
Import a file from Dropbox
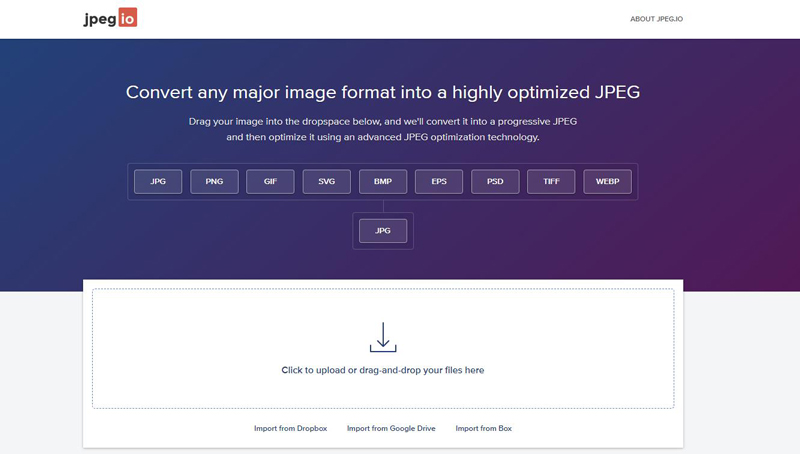290,428
